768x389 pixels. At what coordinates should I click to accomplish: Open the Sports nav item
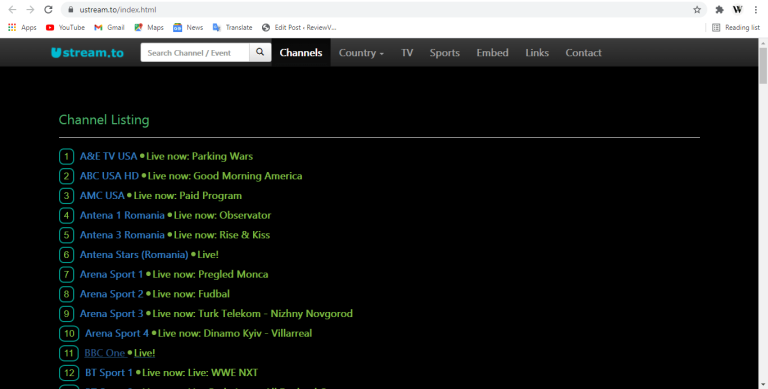(445, 52)
